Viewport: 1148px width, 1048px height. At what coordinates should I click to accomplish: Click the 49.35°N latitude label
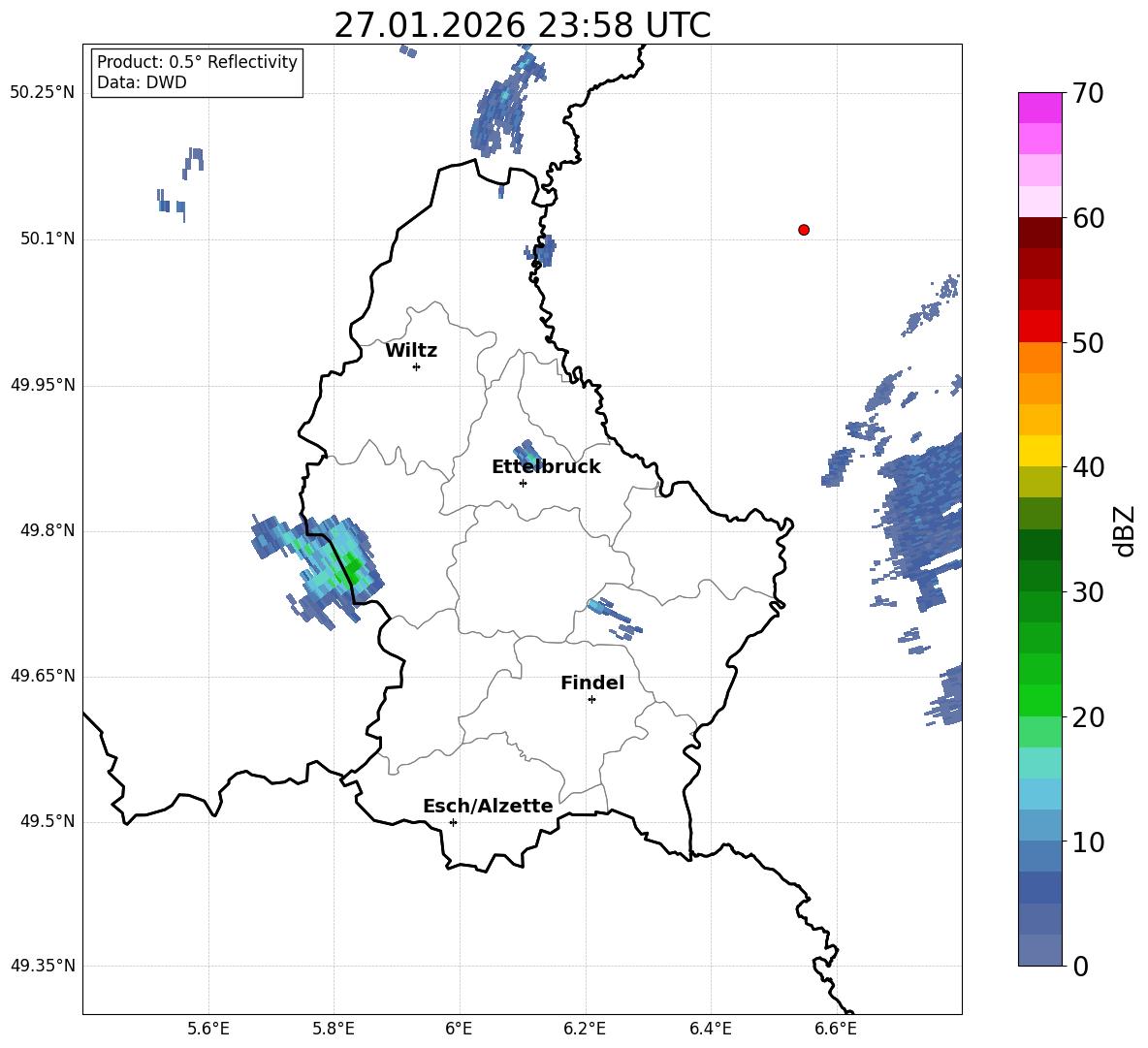(43, 966)
